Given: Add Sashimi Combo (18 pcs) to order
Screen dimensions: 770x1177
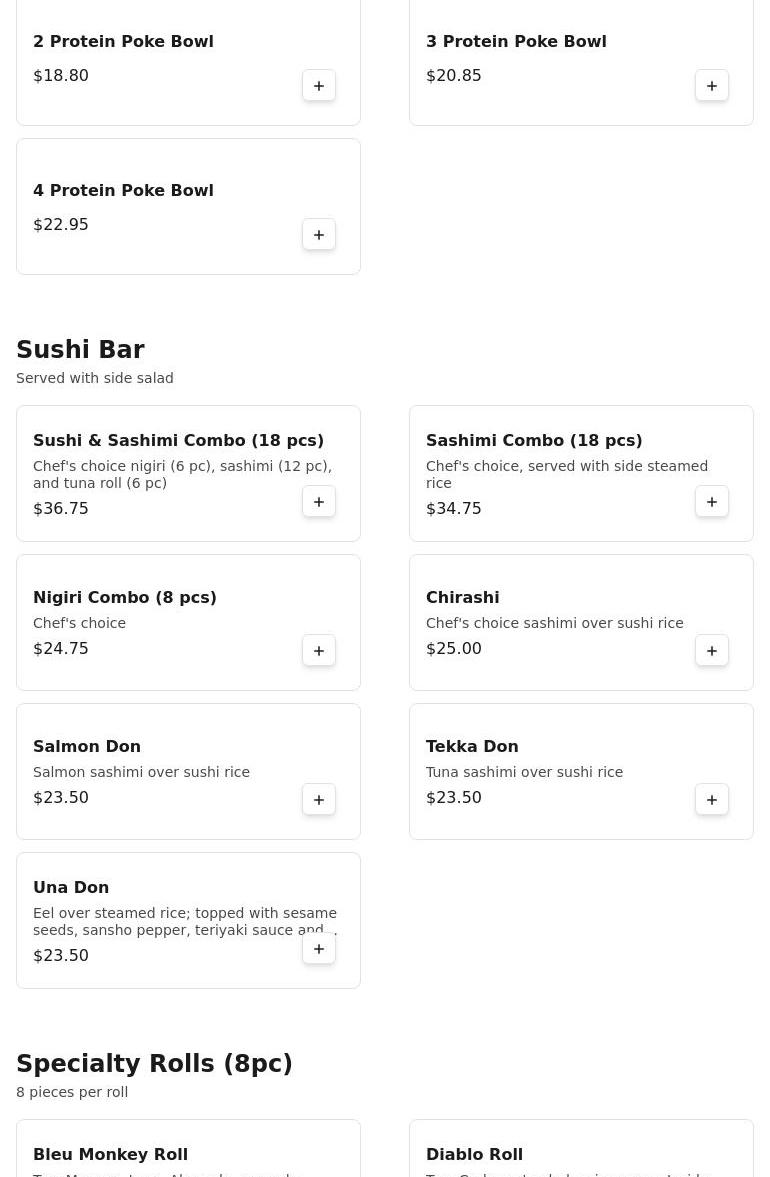Looking at the screenshot, I should (712, 502).
